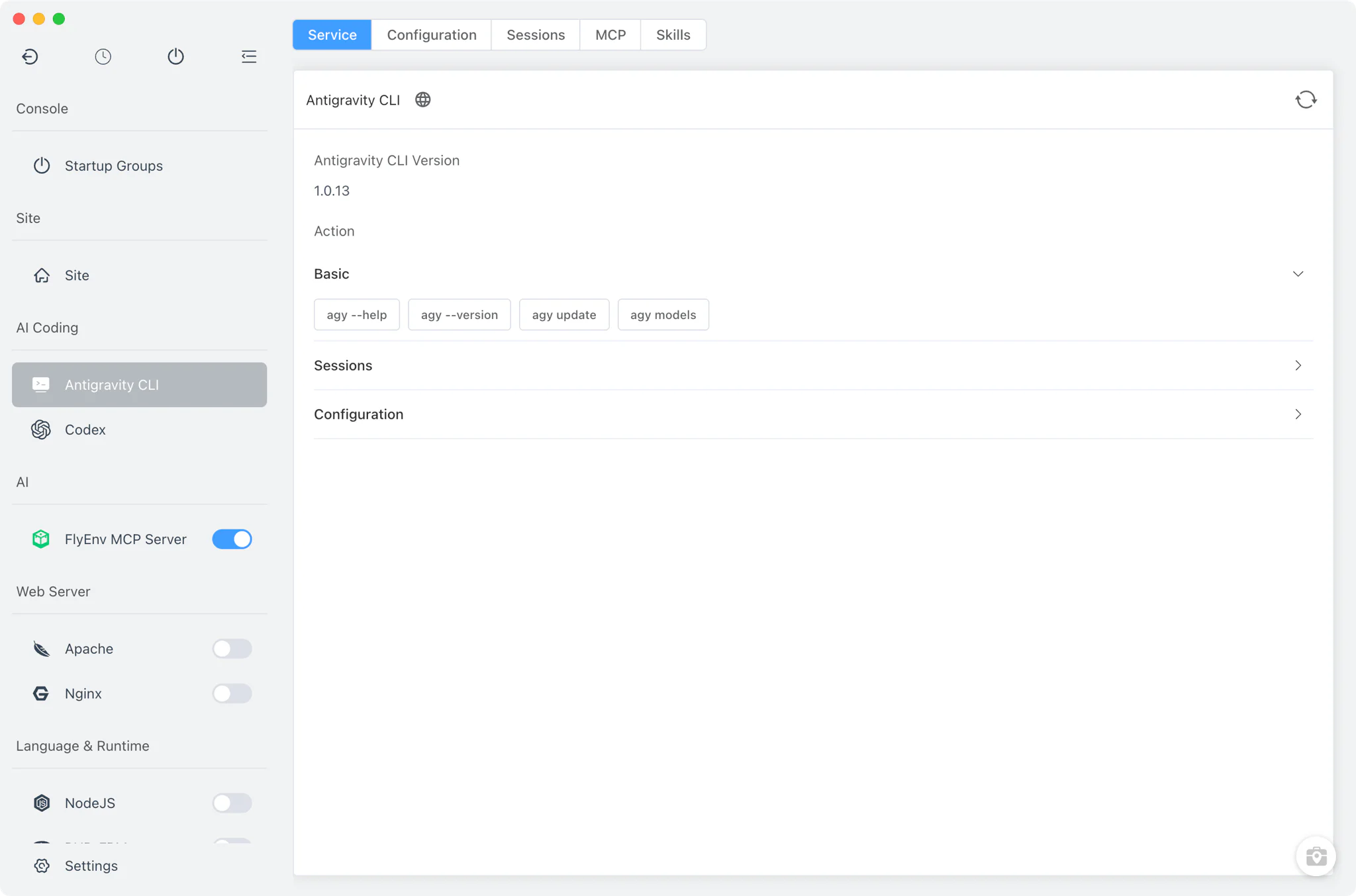1356x896 pixels.
Task: Click the power icon in sidebar toolbar
Action: [175, 57]
